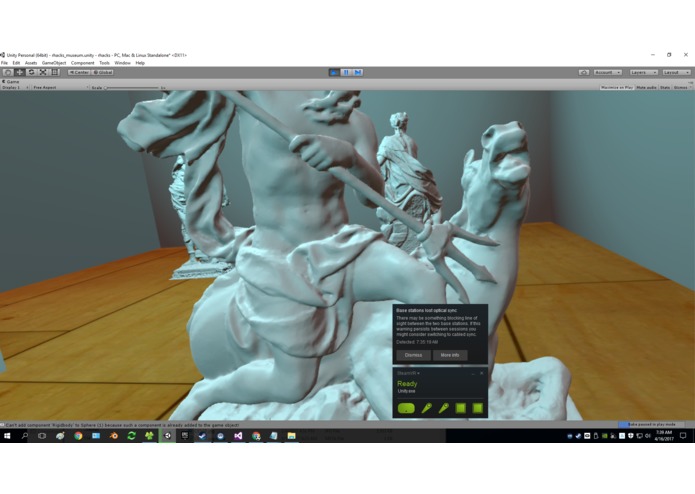Open the SteamVR dropdown menu
The width and height of the screenshot is (695, 494).
coord(408,373)
